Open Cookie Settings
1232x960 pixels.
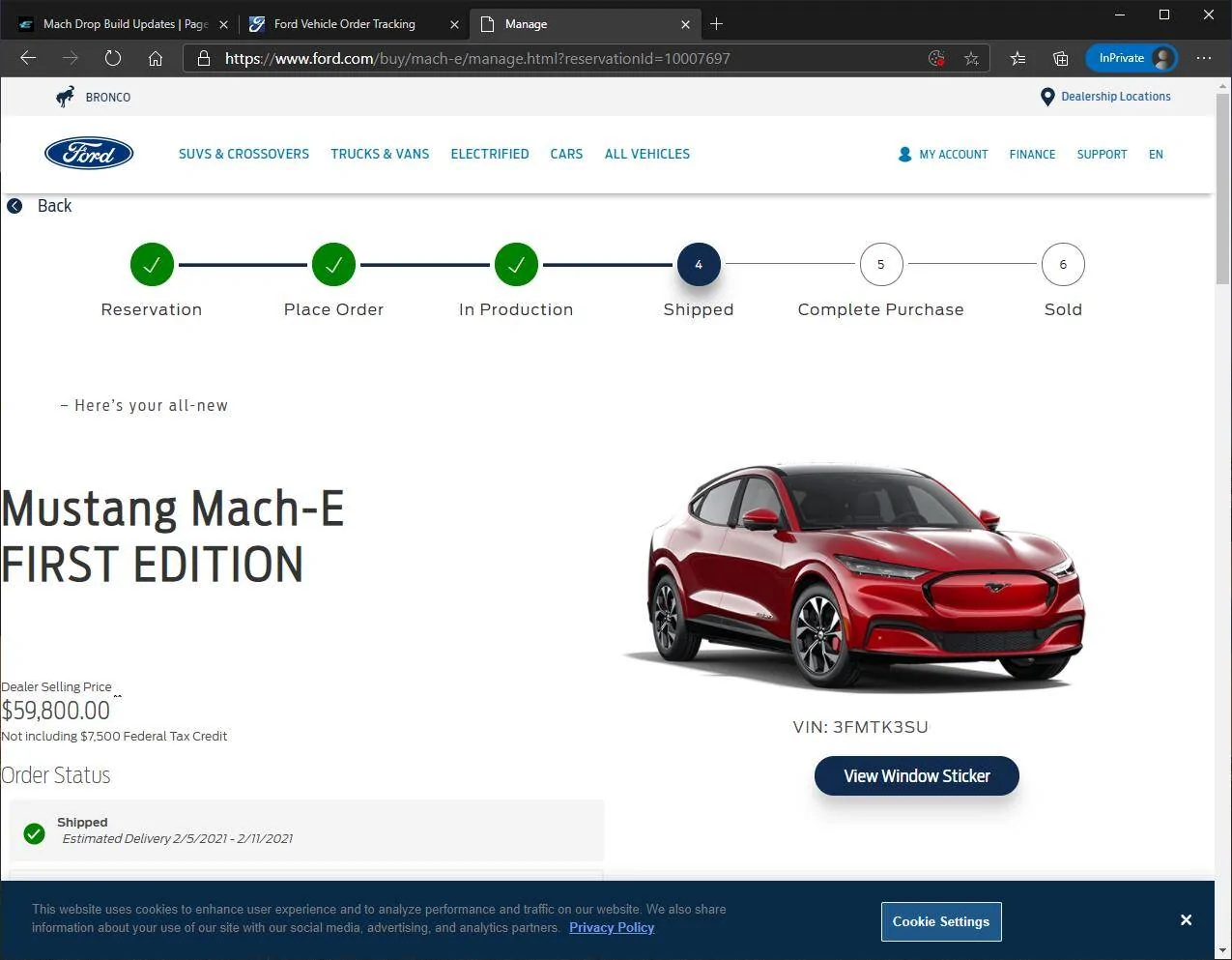[941, 921]
